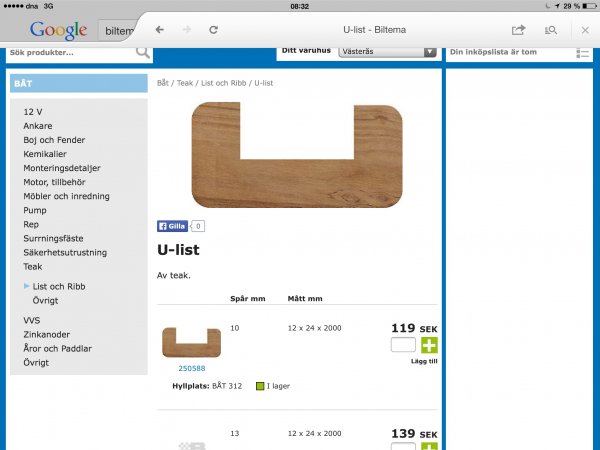This screenshot has height=450, width=600.
Task: Click article number 250588 link
Action: tap(191, 368)
